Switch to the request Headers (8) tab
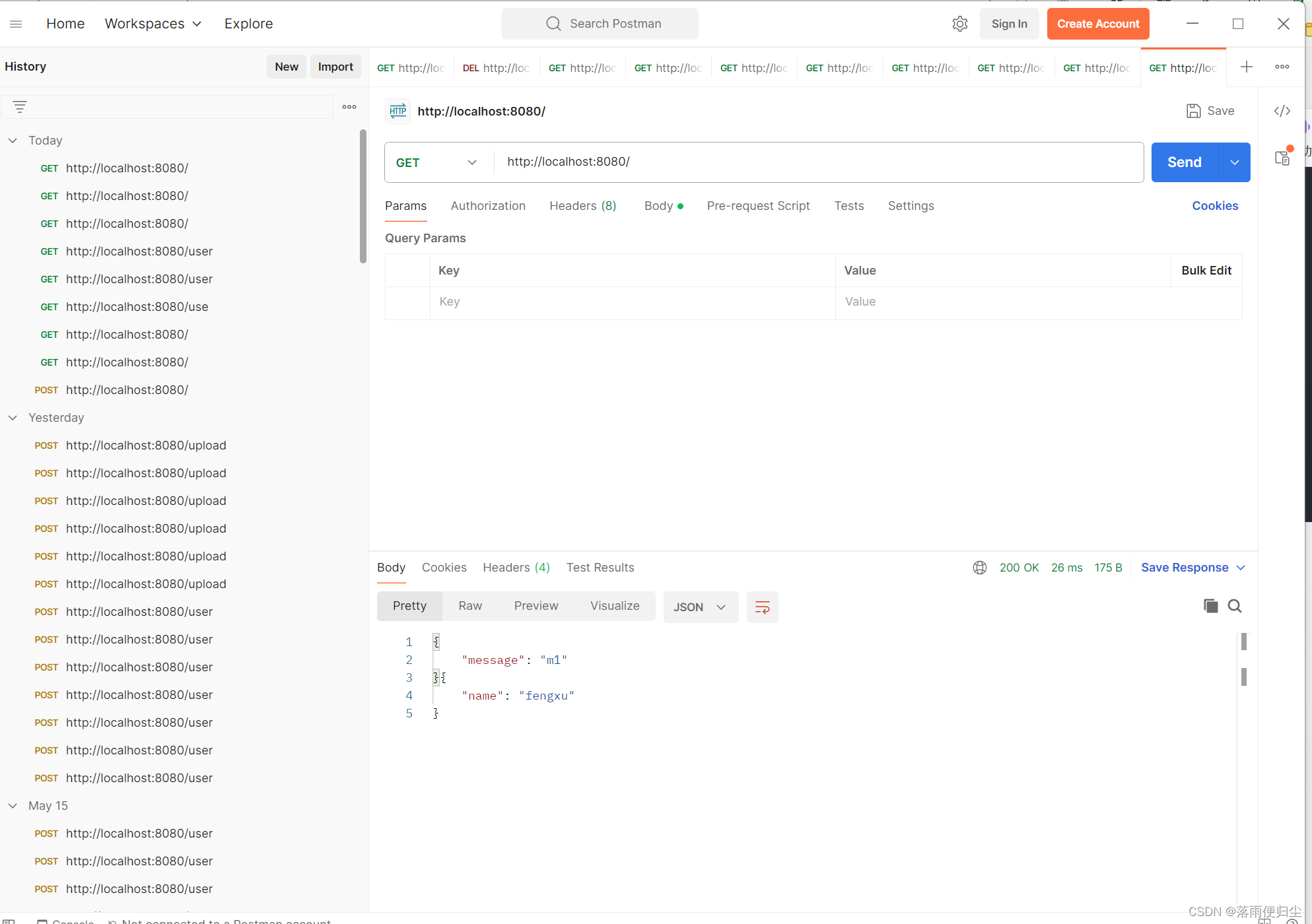This screenshot has width=1312, height=924. click(x=583, y=206)
